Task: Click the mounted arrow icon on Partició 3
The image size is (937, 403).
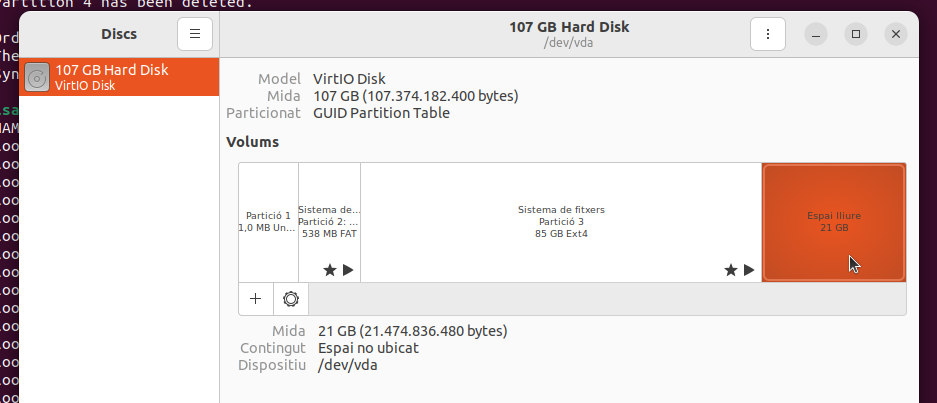Action: 749,270
